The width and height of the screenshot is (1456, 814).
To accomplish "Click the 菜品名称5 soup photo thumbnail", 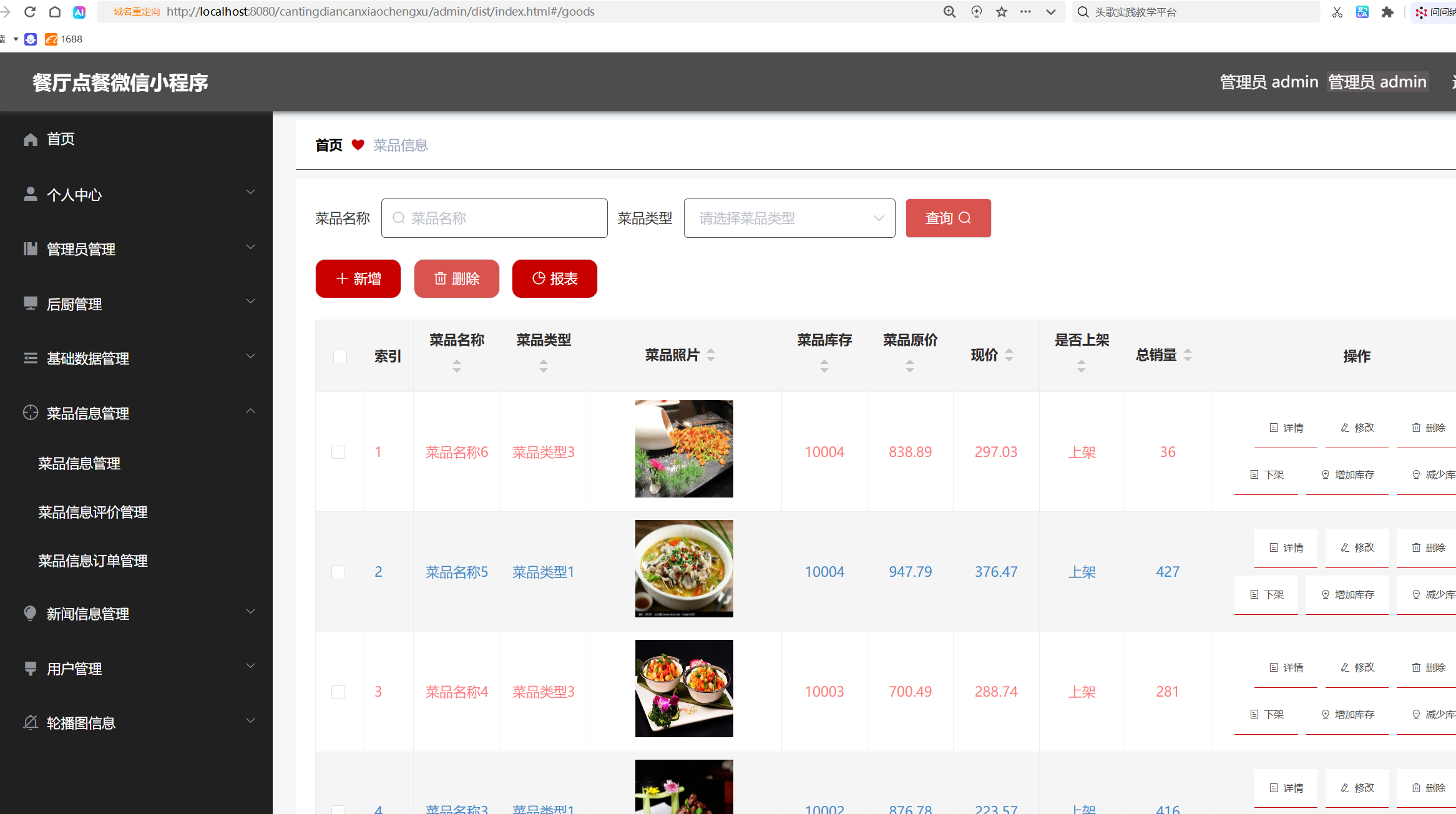I will [x=683, y=569].
